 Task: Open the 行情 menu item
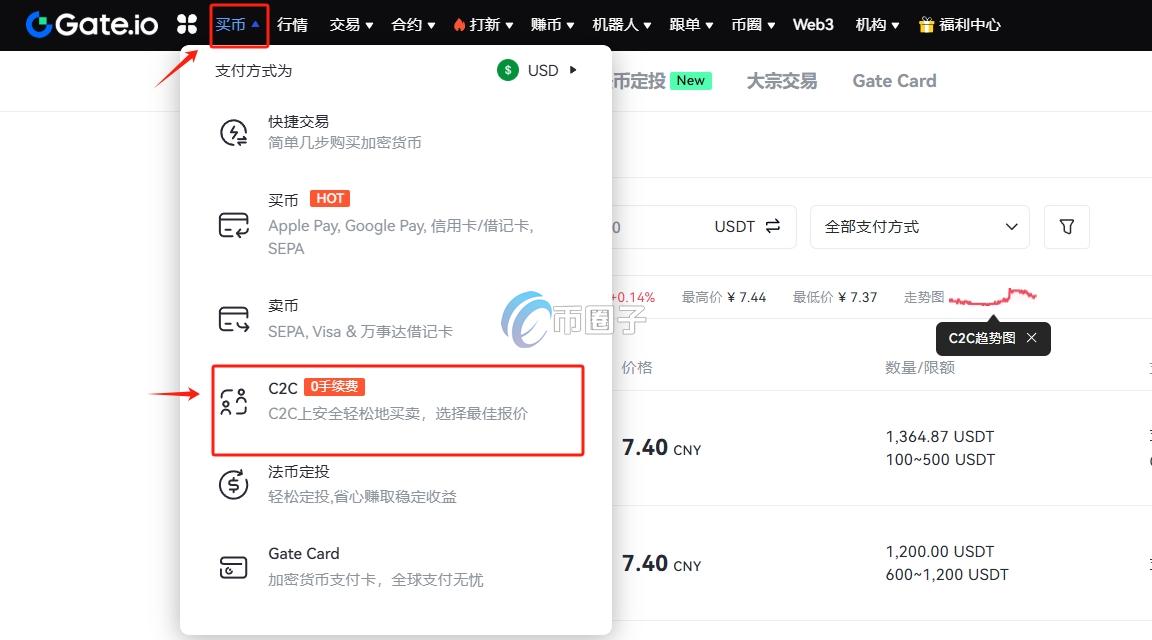coord(292,25)
